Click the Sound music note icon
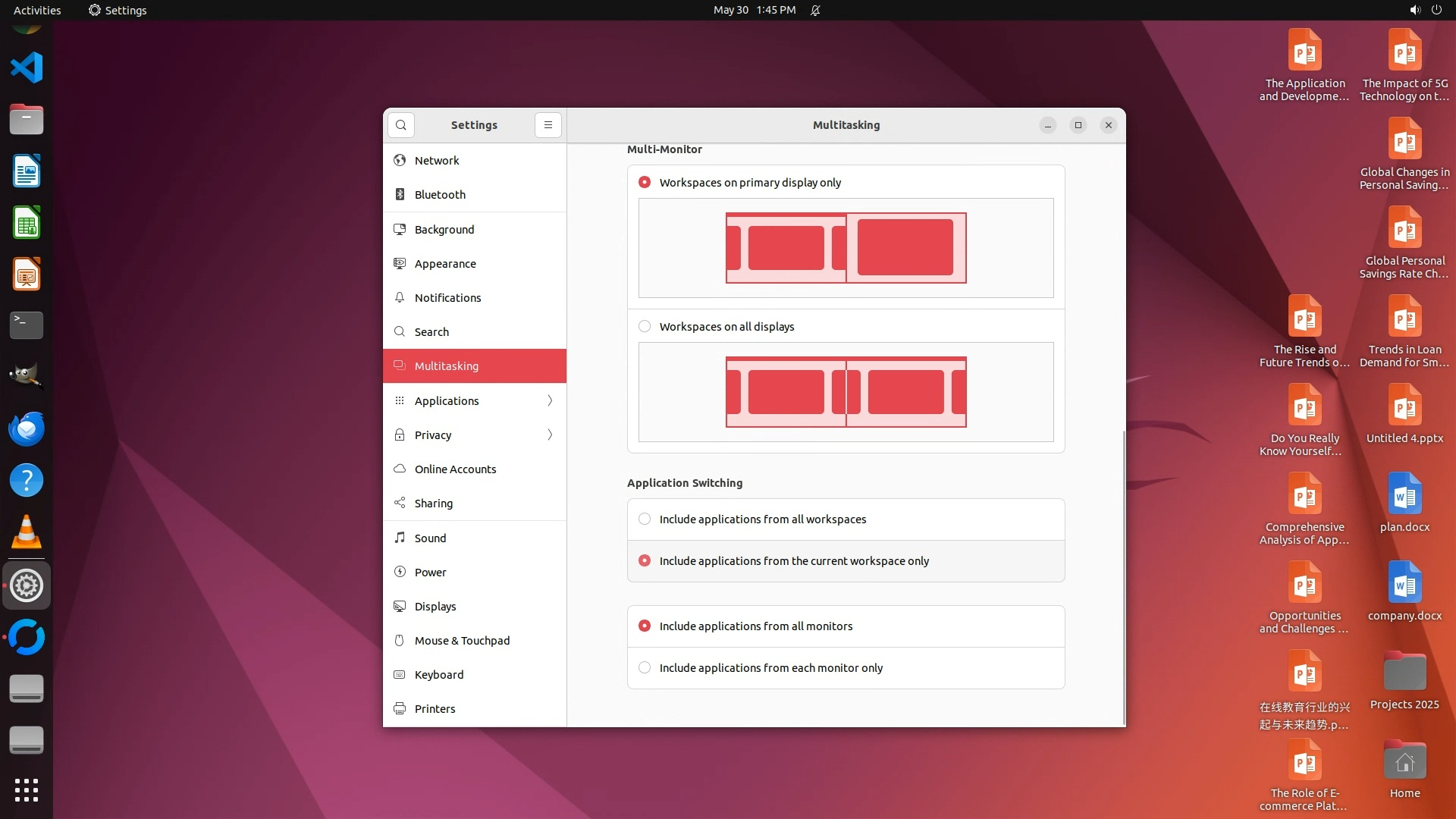The width and height of the screenshot is (1456, 819). (x=400, y=538)
